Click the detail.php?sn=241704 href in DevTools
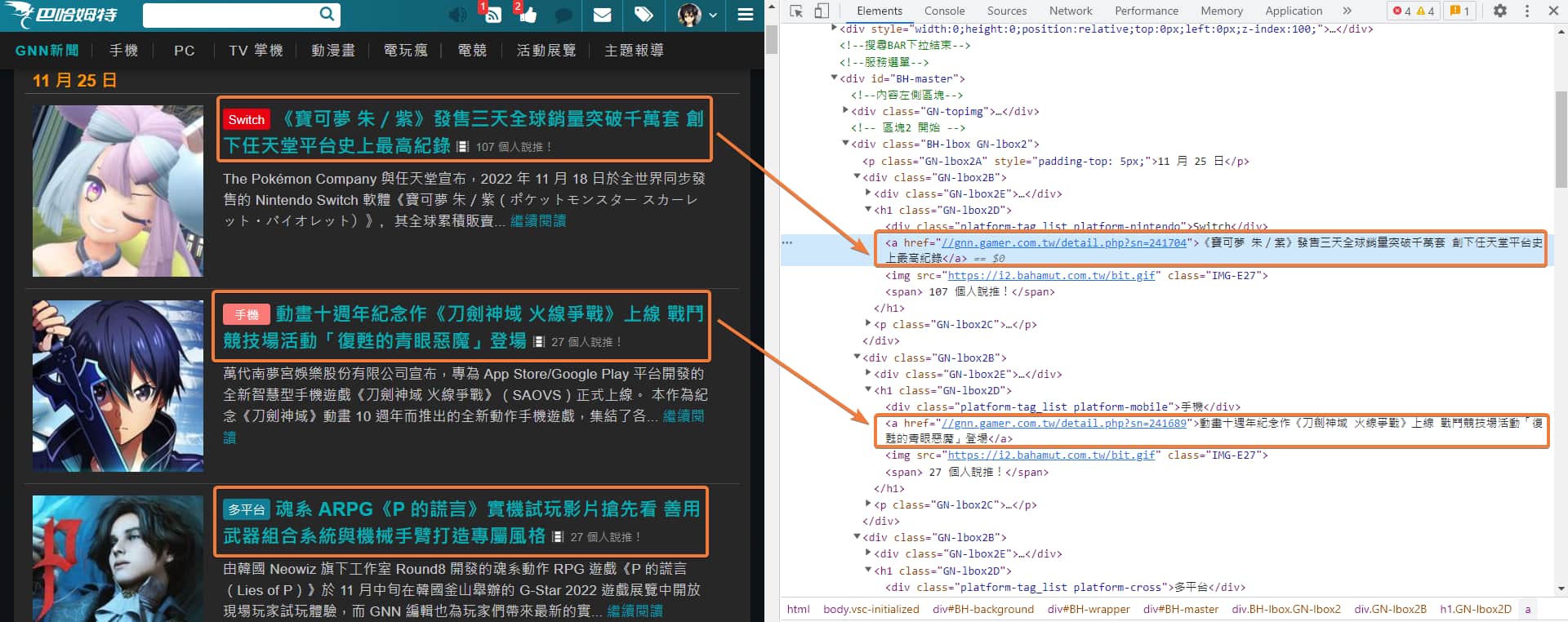 [1064, 242]
